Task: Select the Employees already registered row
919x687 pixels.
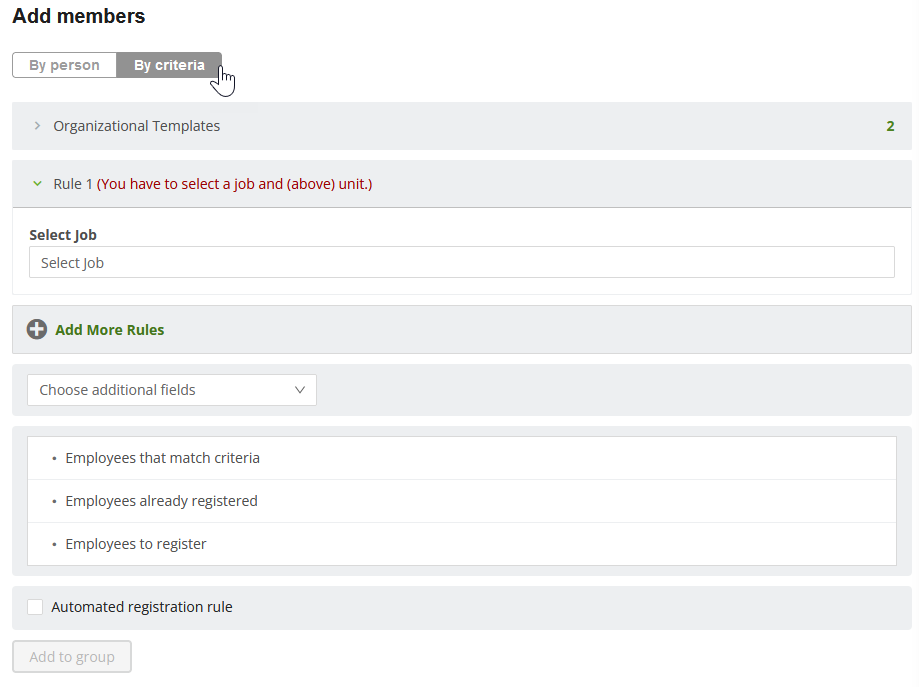Action: (462, 501)
